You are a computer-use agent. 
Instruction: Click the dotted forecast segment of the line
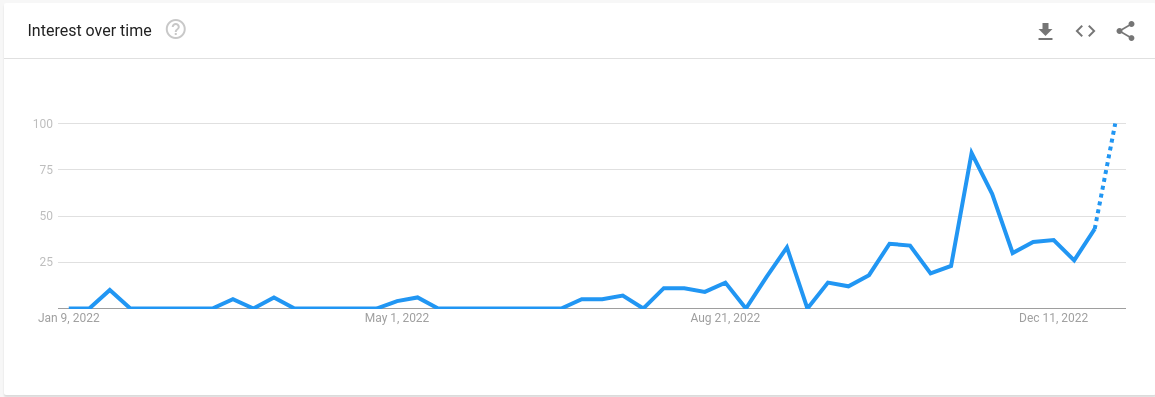(x=1106, y=176)
